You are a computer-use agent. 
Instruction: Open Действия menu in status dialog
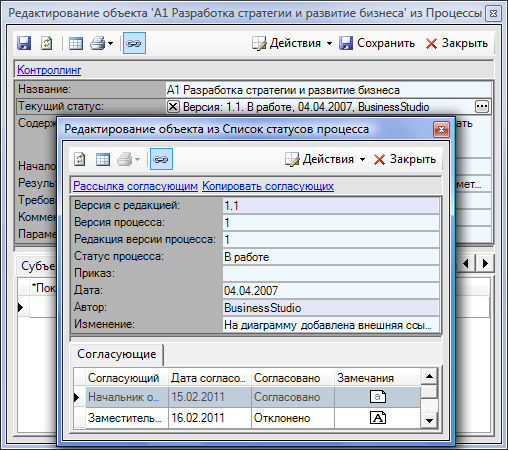pyautogui.click(x=325, y=159)
